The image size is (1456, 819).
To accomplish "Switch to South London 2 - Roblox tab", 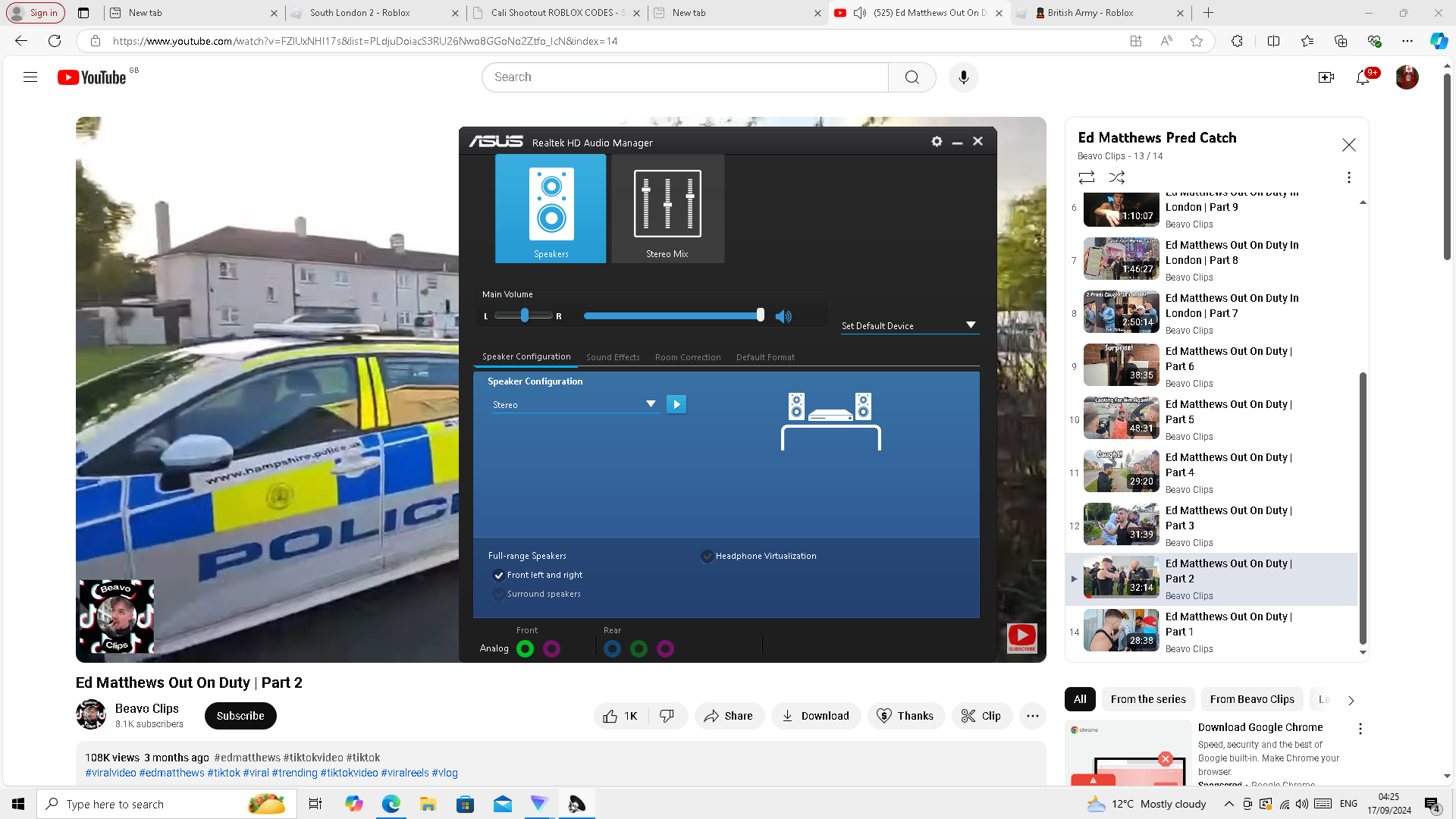I will click(375, 13).
